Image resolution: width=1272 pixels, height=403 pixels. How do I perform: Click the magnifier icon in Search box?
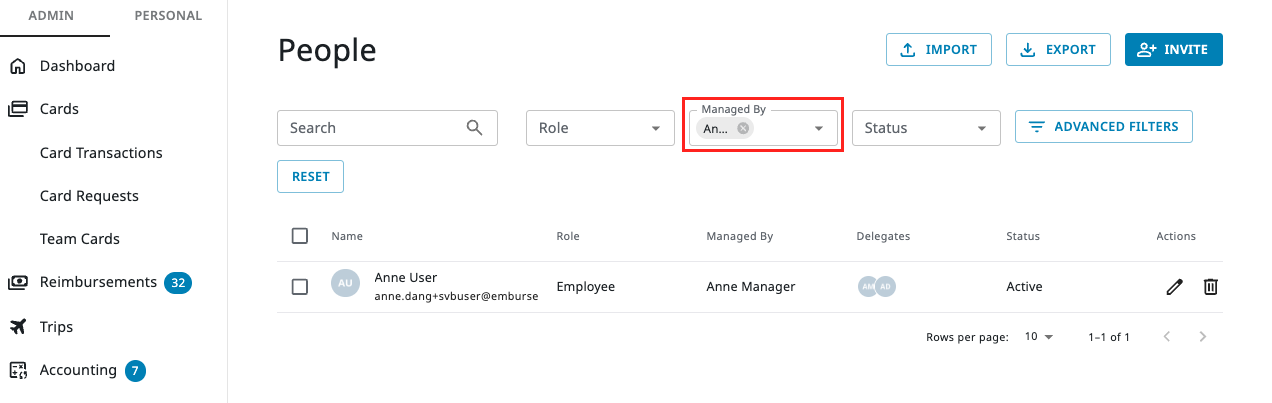475,128
